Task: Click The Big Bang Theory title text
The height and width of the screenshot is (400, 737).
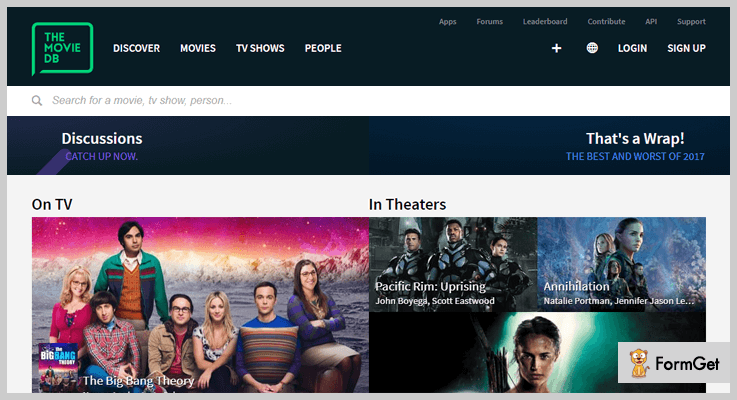Action: point(139,381)
